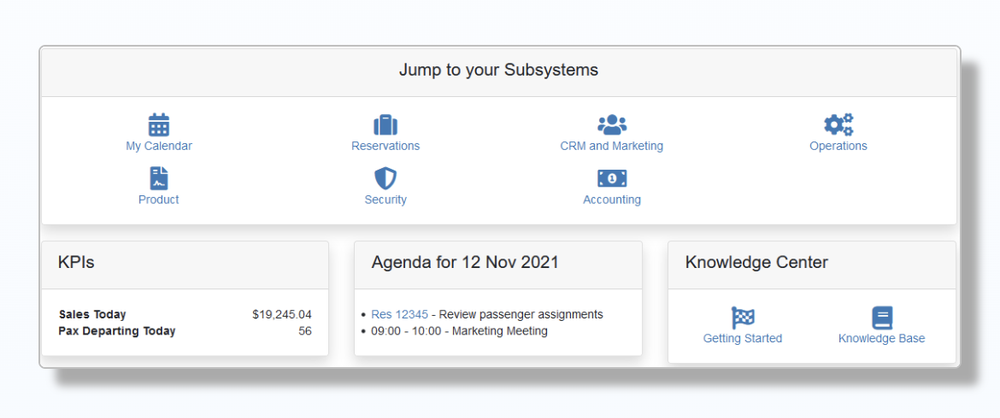Screen dimensions: 1000x418
Task: Click the My Calendar icon
Action: 159,125
